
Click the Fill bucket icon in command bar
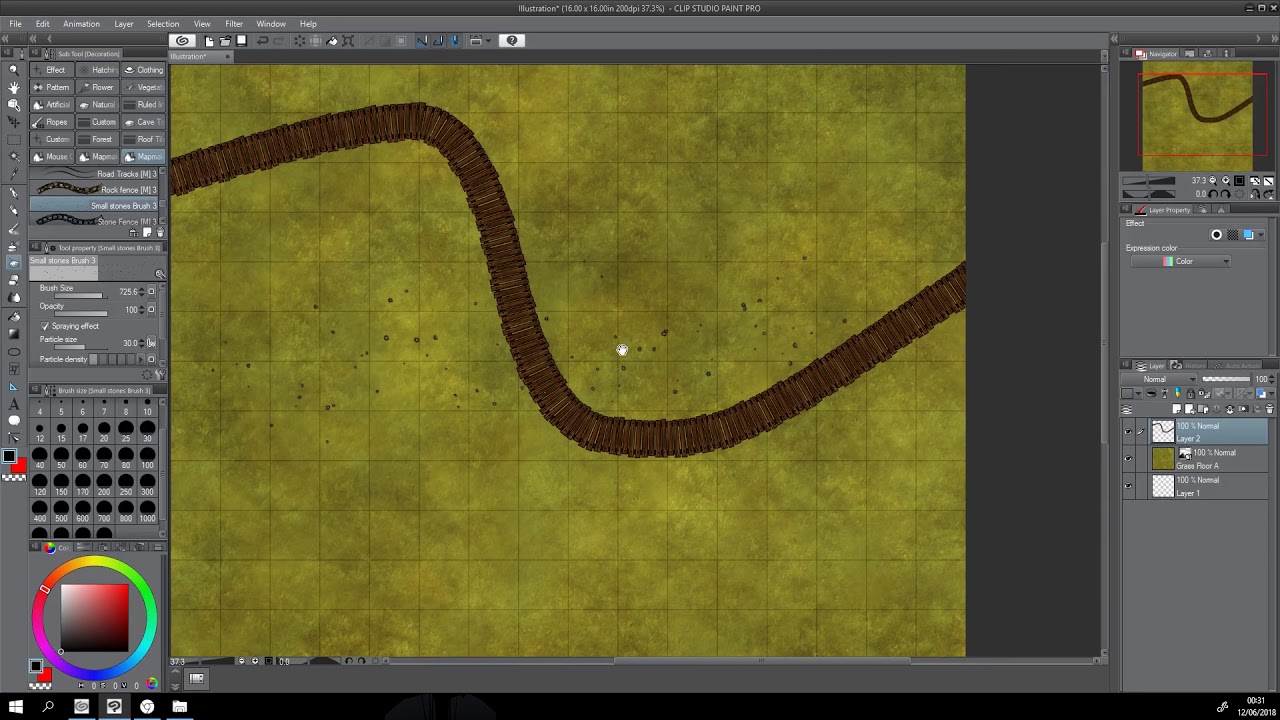coord(332,41)
